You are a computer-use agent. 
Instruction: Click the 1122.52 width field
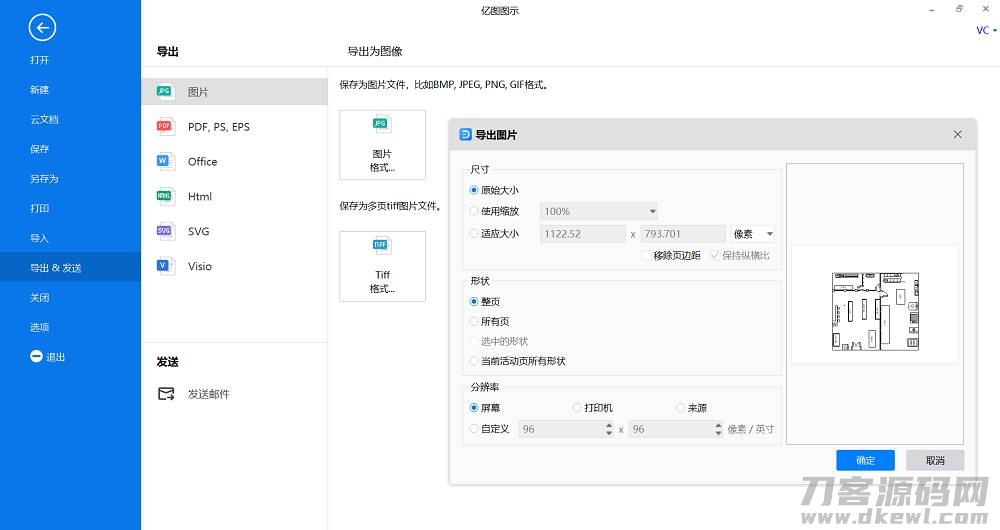582,234
